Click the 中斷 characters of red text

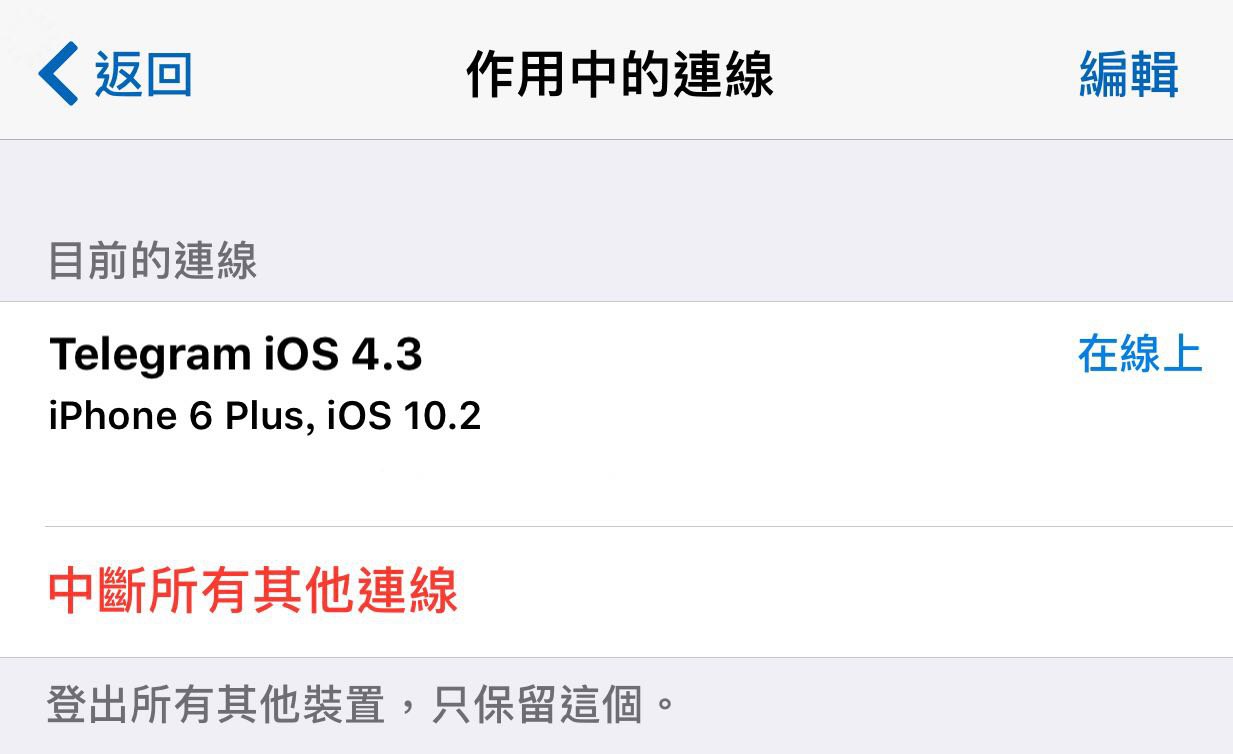(x=98, y=590)
